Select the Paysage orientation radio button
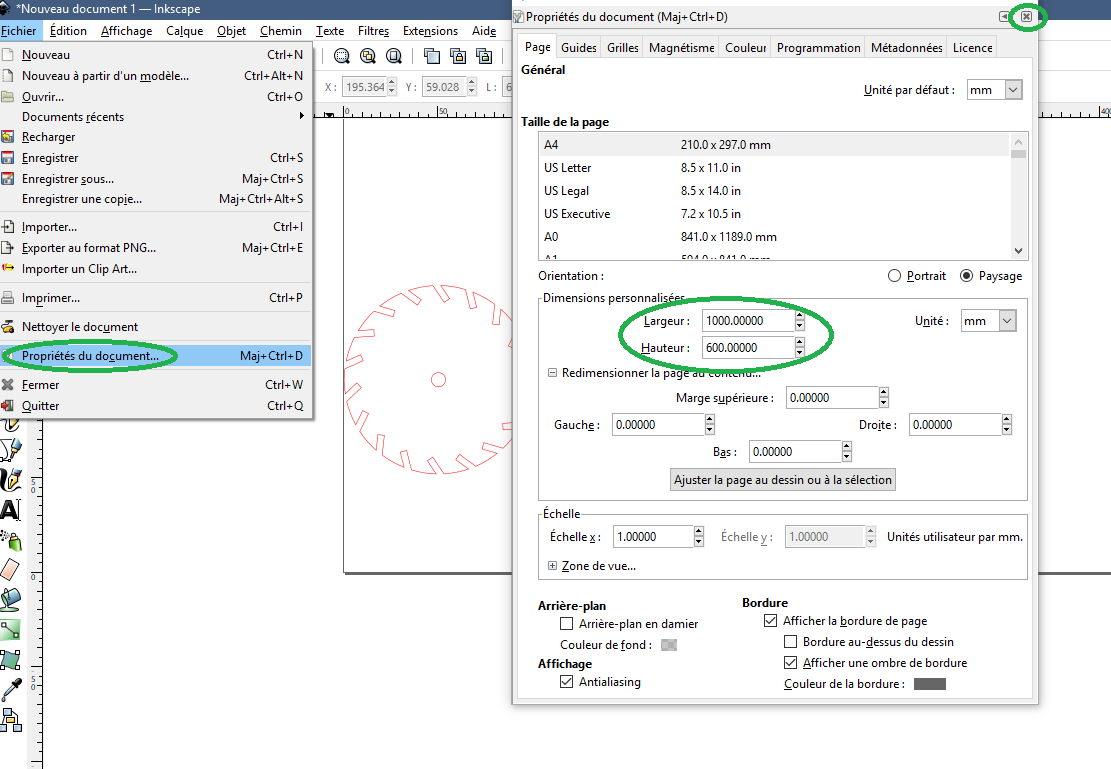Image resolution: width=1111 pixels, height=769 pixels. 966,276
